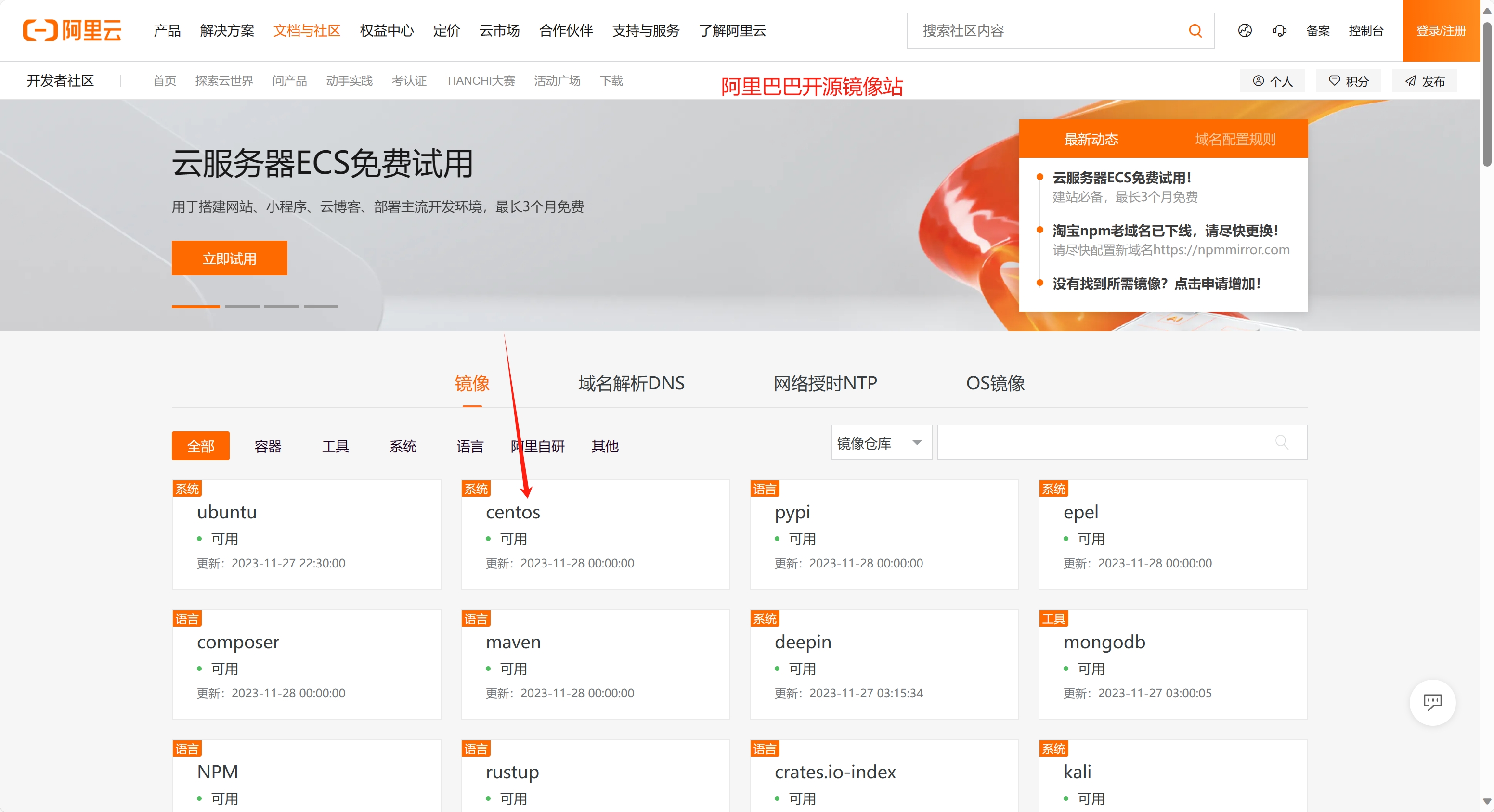Click the 立即试用 button
Image resolution: width=1494 pixels, height=812 pixels.
229,258
